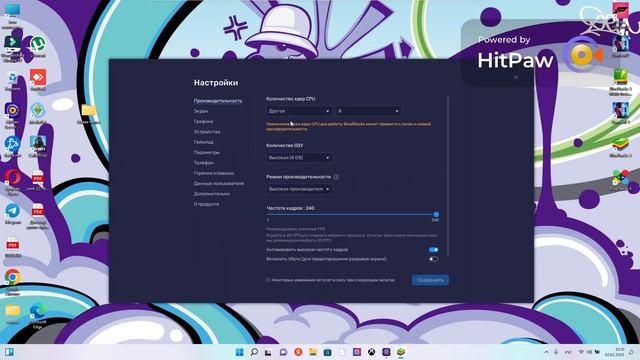Open the info icon beside performance mode
640x360 pixels.
click(x=336, y=177)
